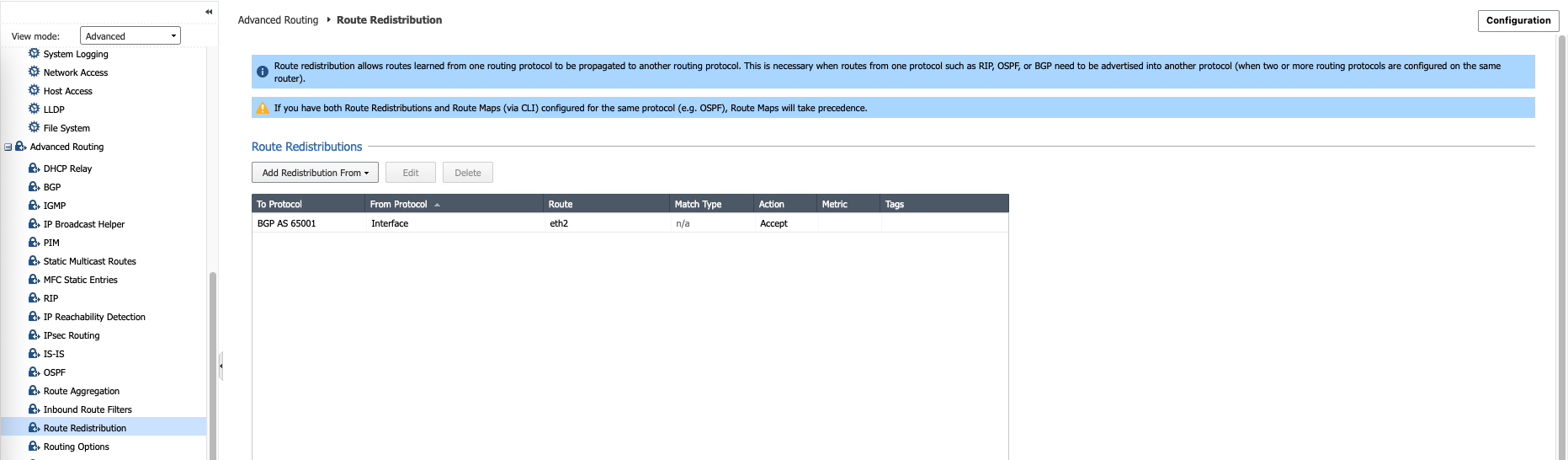Open the Add Redistribution From dropdown
Screen dimensions: 1568x460
pos(315,173)
